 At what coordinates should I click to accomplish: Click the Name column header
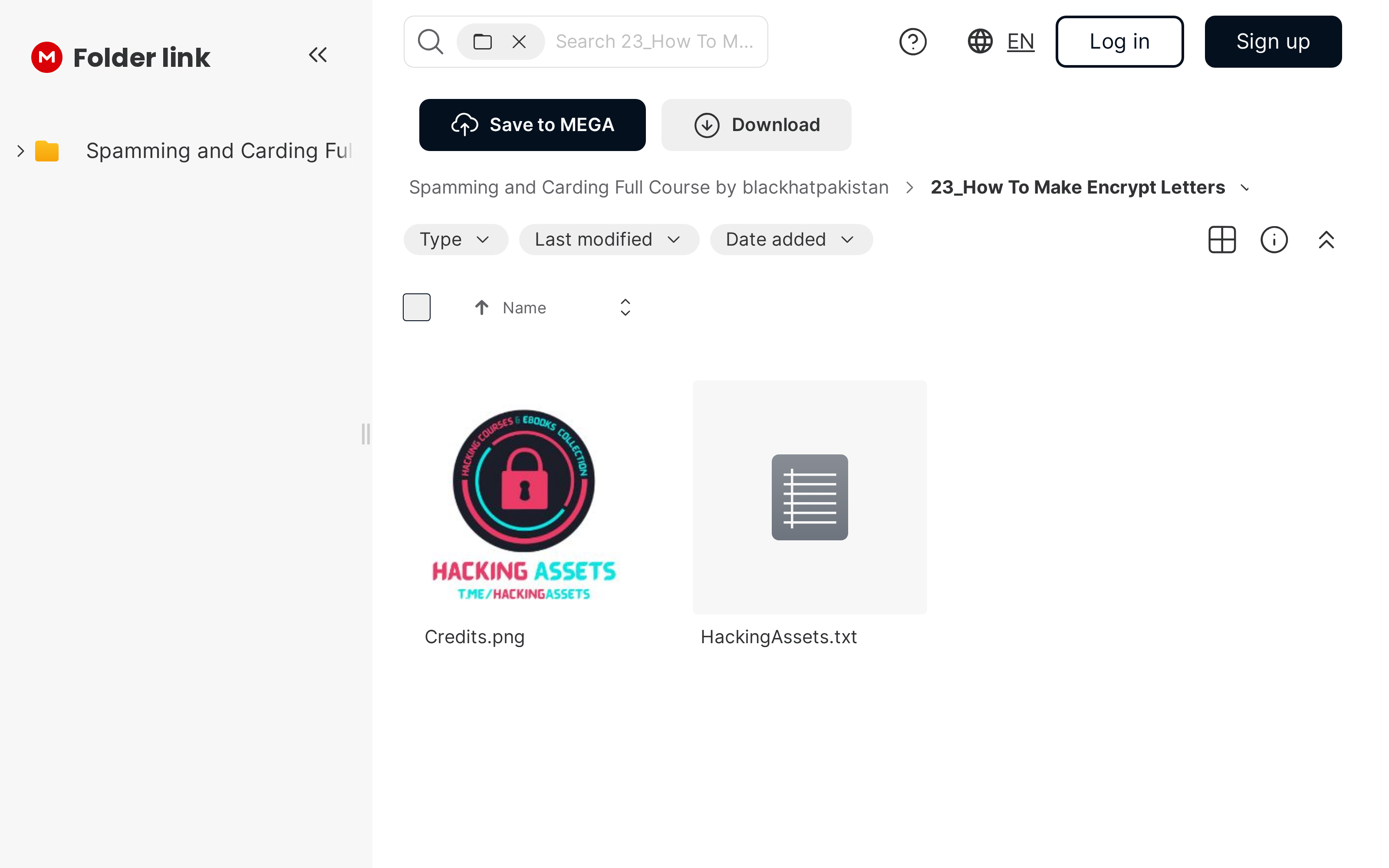click(524, 308)
